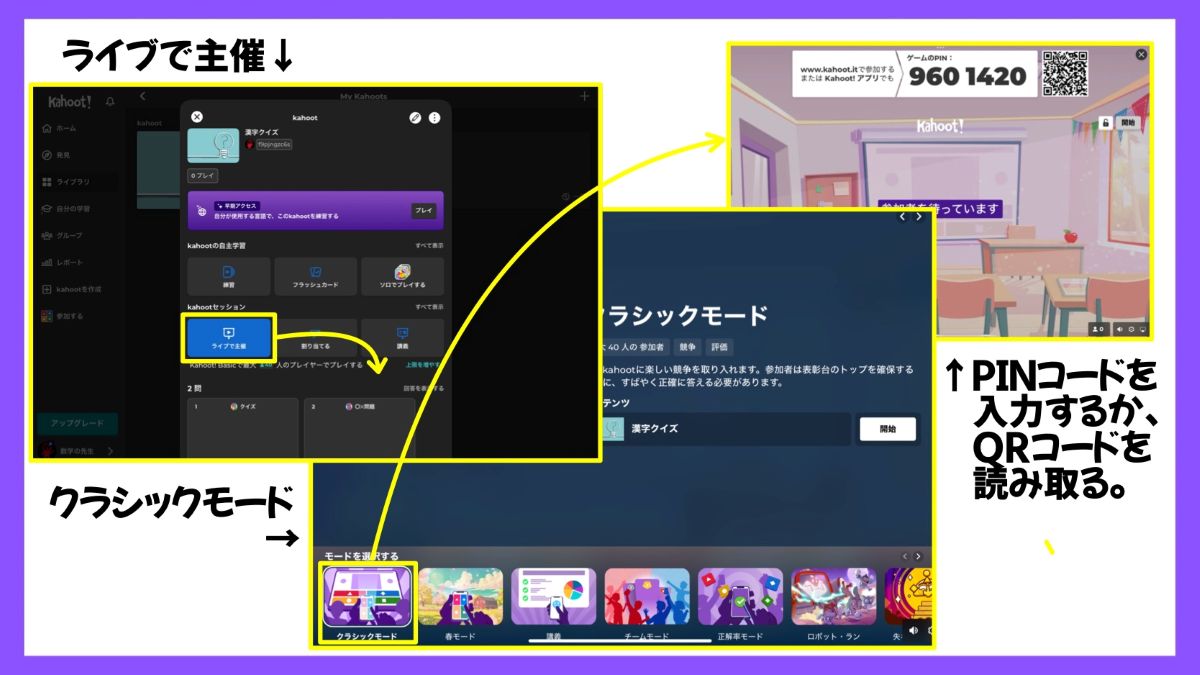Click the 開始 button in lobby
This screenshot has width=1200, height=675.
tap(1128, 122)
